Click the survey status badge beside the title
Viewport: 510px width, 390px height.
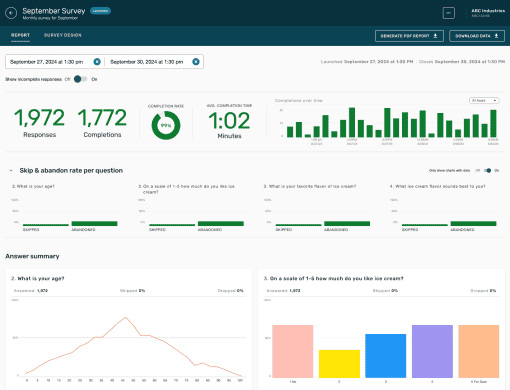(x=100, y=11)
